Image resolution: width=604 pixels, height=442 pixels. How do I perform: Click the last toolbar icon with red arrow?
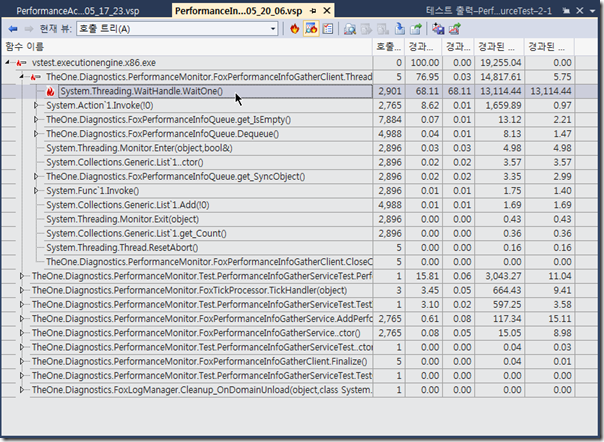(x=455, y=29)
